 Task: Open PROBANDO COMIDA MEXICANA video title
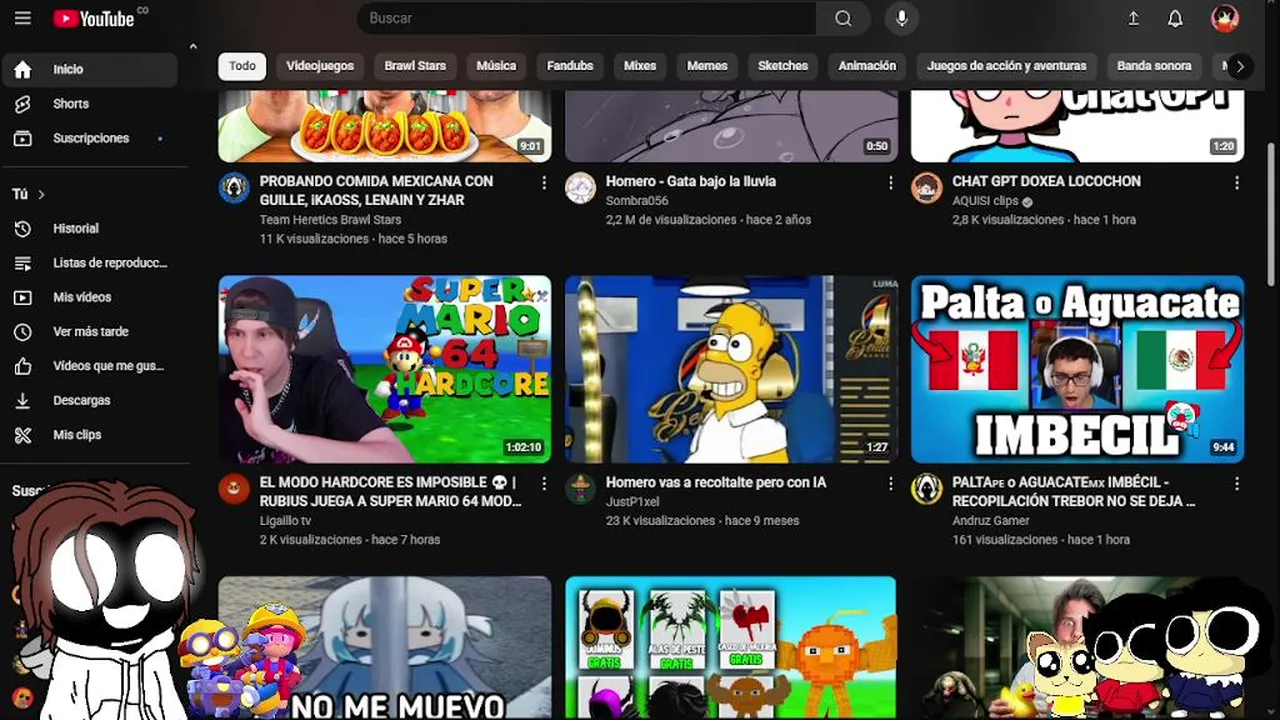point(376,190)
